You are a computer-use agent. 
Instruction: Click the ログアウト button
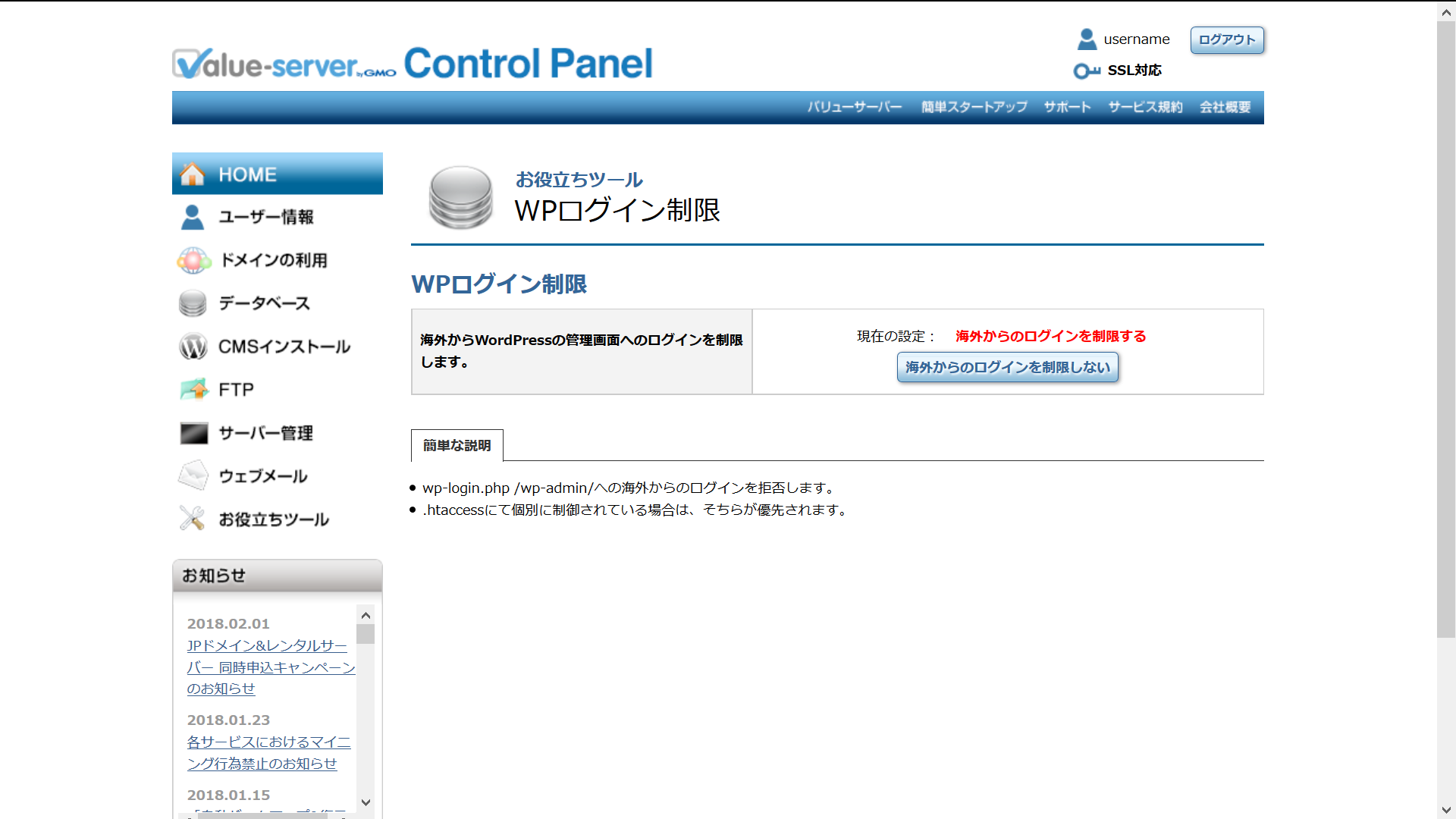1226,39
